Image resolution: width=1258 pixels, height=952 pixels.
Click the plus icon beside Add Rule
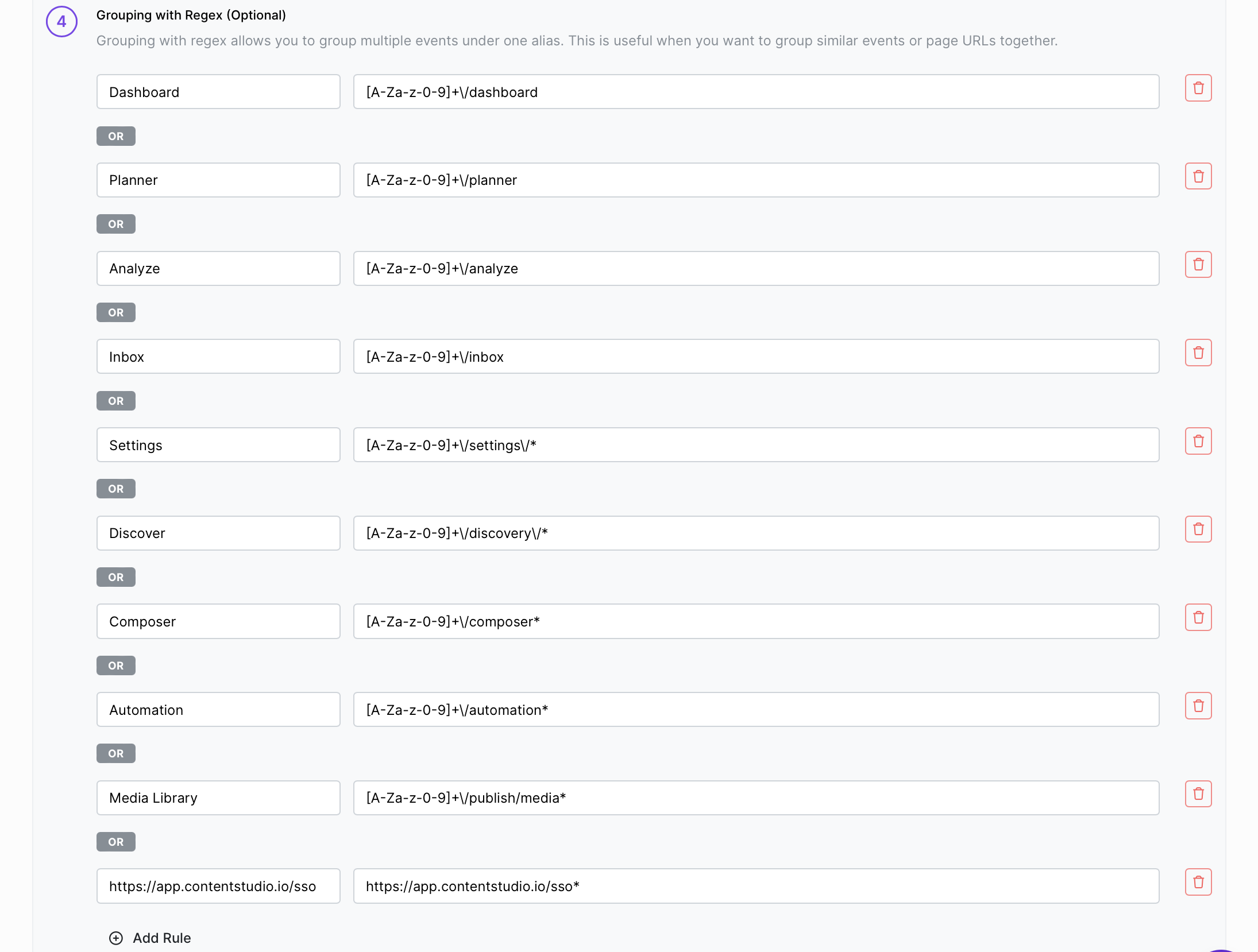click(x=116, y=938)
